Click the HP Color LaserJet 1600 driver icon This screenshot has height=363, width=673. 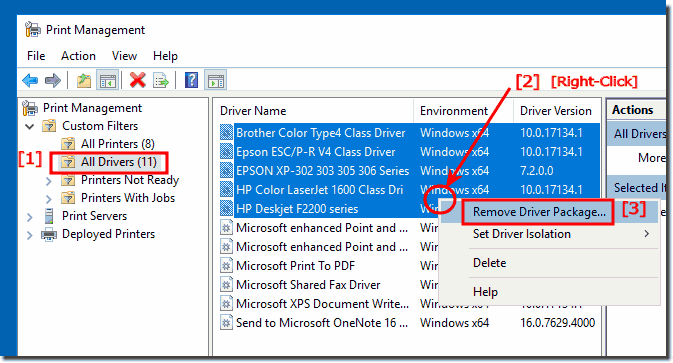pyautogui.click(x=227, y=189)
